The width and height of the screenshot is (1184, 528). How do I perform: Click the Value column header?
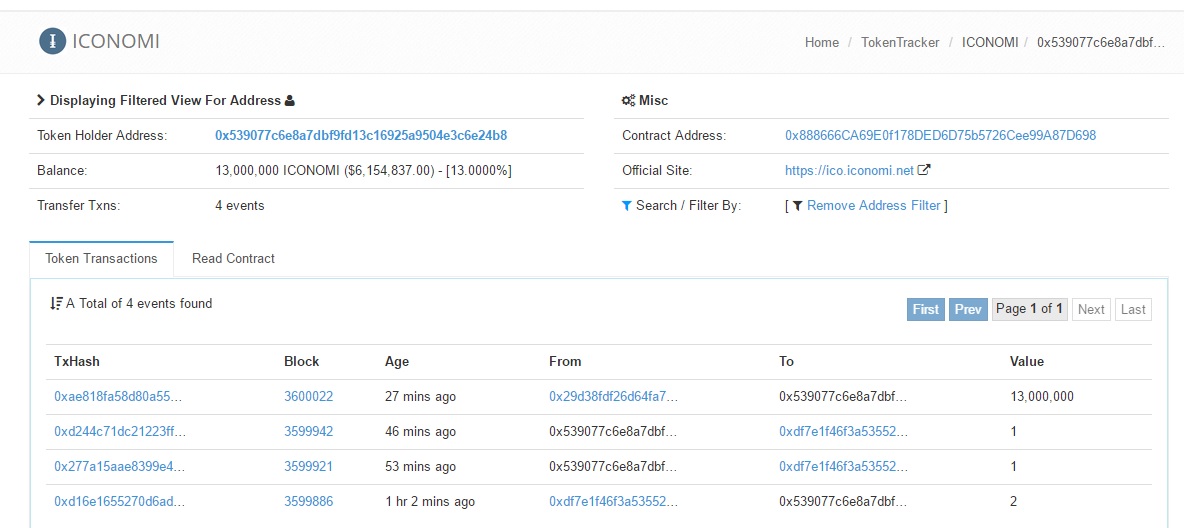coord(1027,361)
